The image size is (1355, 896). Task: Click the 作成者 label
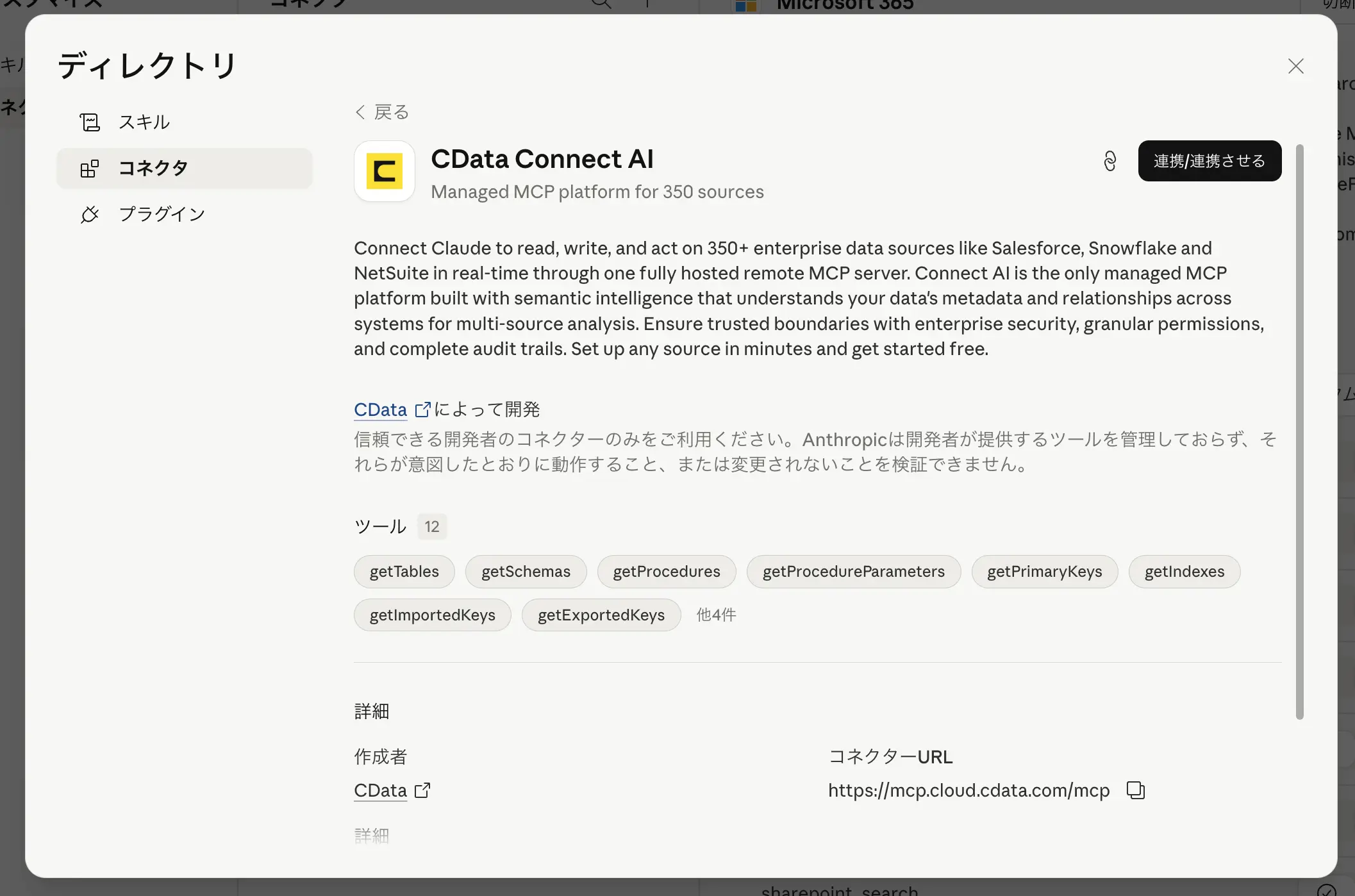click(381, 757)
